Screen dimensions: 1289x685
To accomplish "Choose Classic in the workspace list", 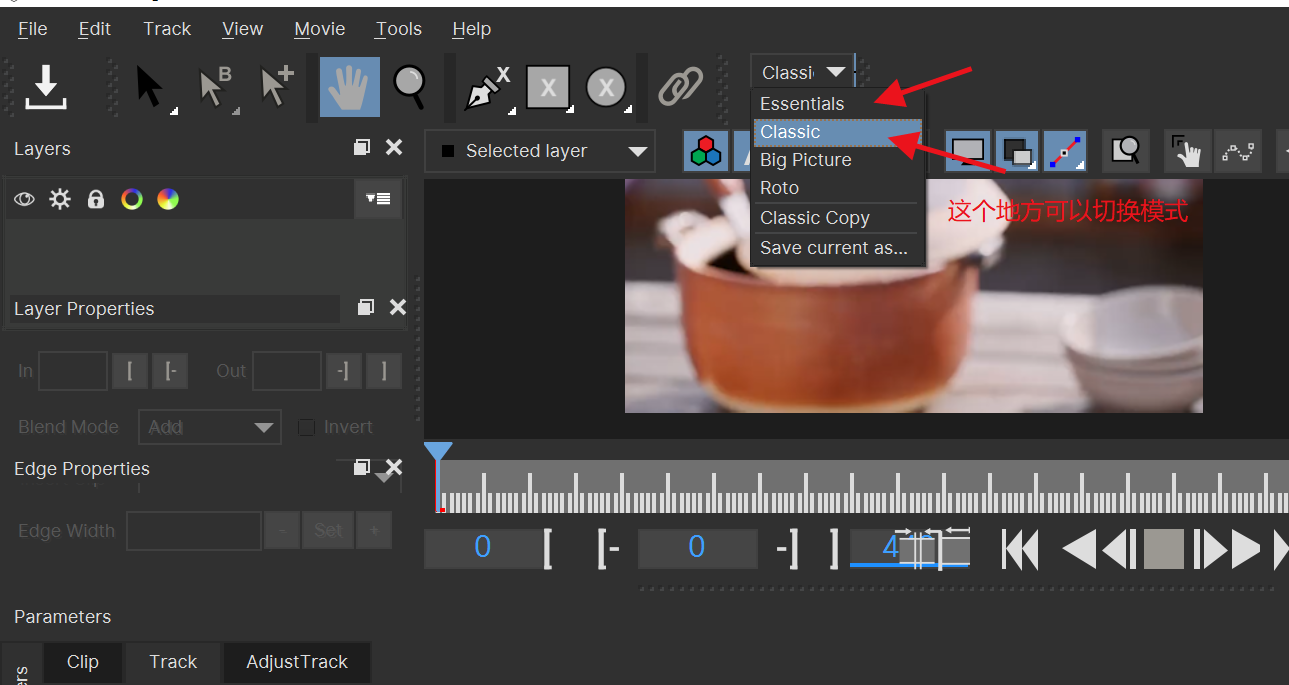I will [837, 132].
